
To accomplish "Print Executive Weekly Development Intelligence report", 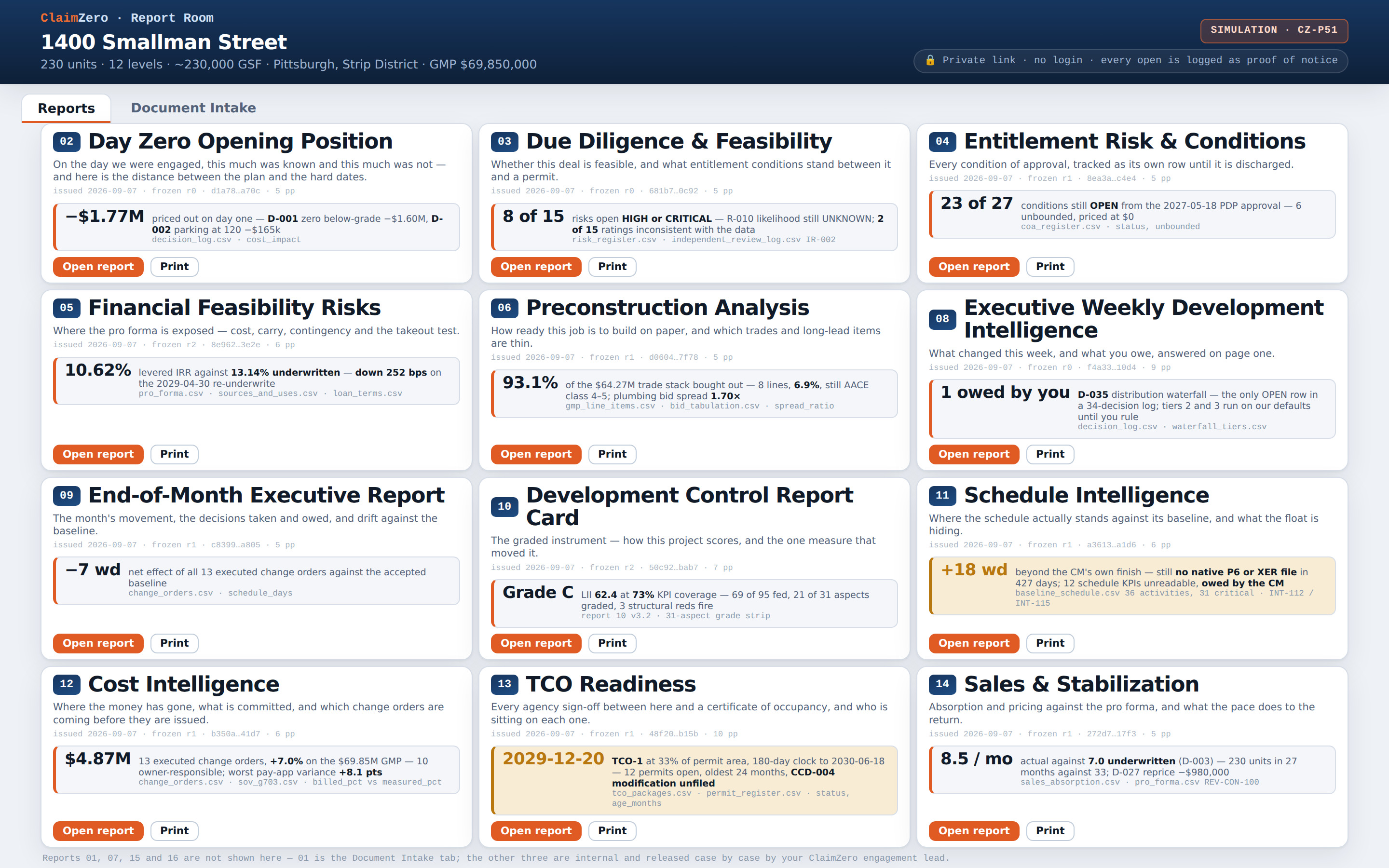I will [x=1050, y=454].
